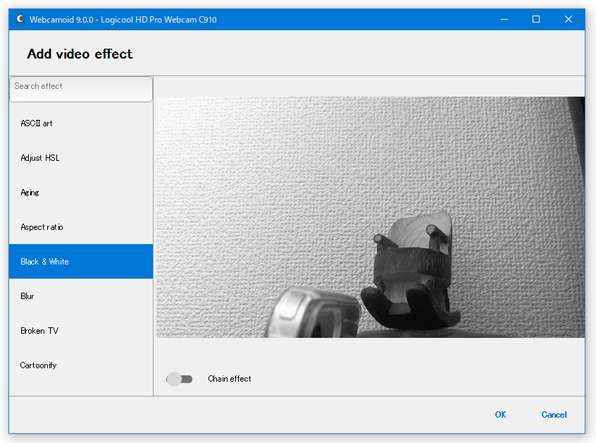Image resolution: width=596 pixels, height=443 pixels.
Task: Minimize the Webcamoid window
Action: click(504, 19)
